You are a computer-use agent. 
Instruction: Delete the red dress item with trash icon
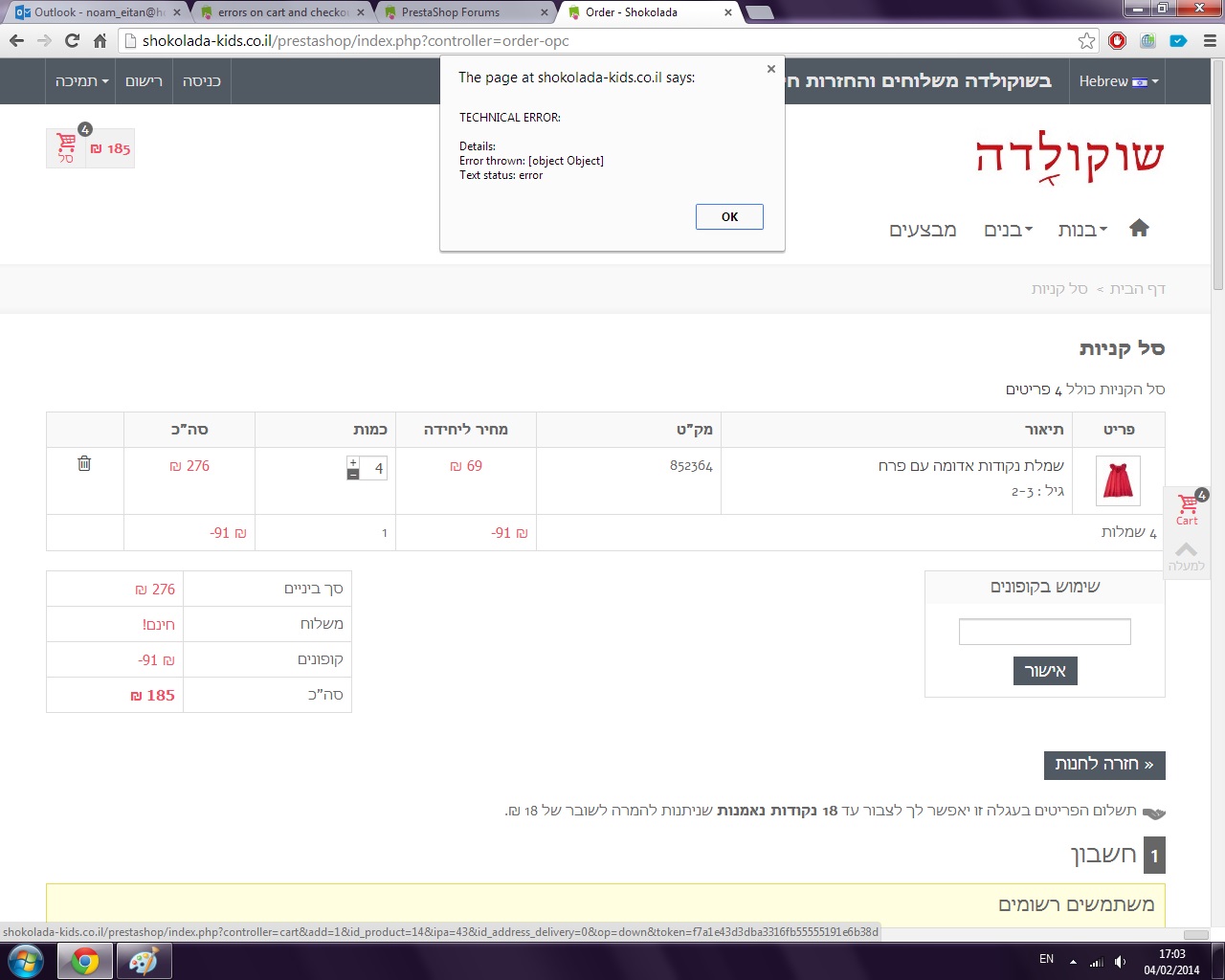84,464
